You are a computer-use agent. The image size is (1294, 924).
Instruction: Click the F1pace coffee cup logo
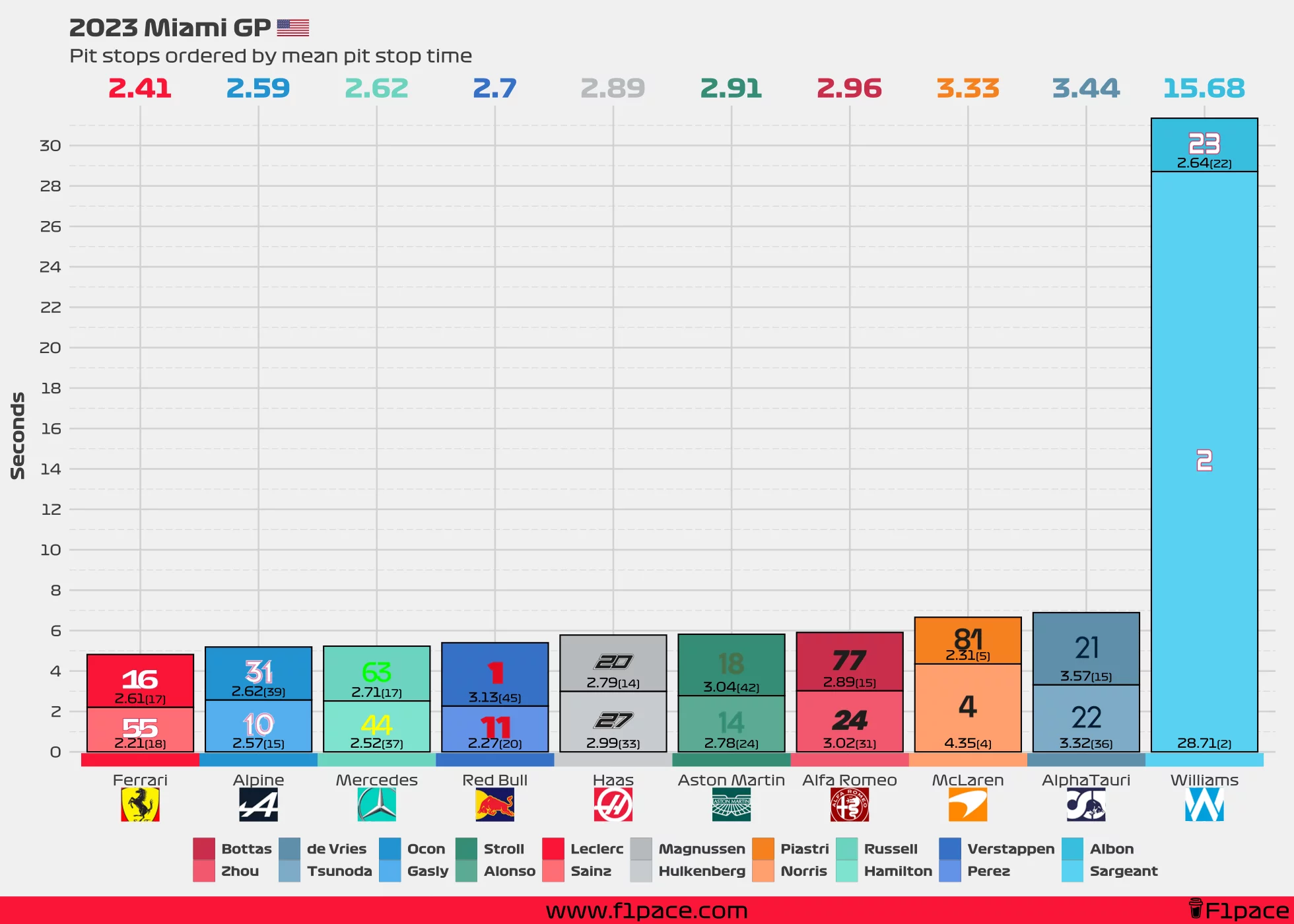(x=1196, y=909)
